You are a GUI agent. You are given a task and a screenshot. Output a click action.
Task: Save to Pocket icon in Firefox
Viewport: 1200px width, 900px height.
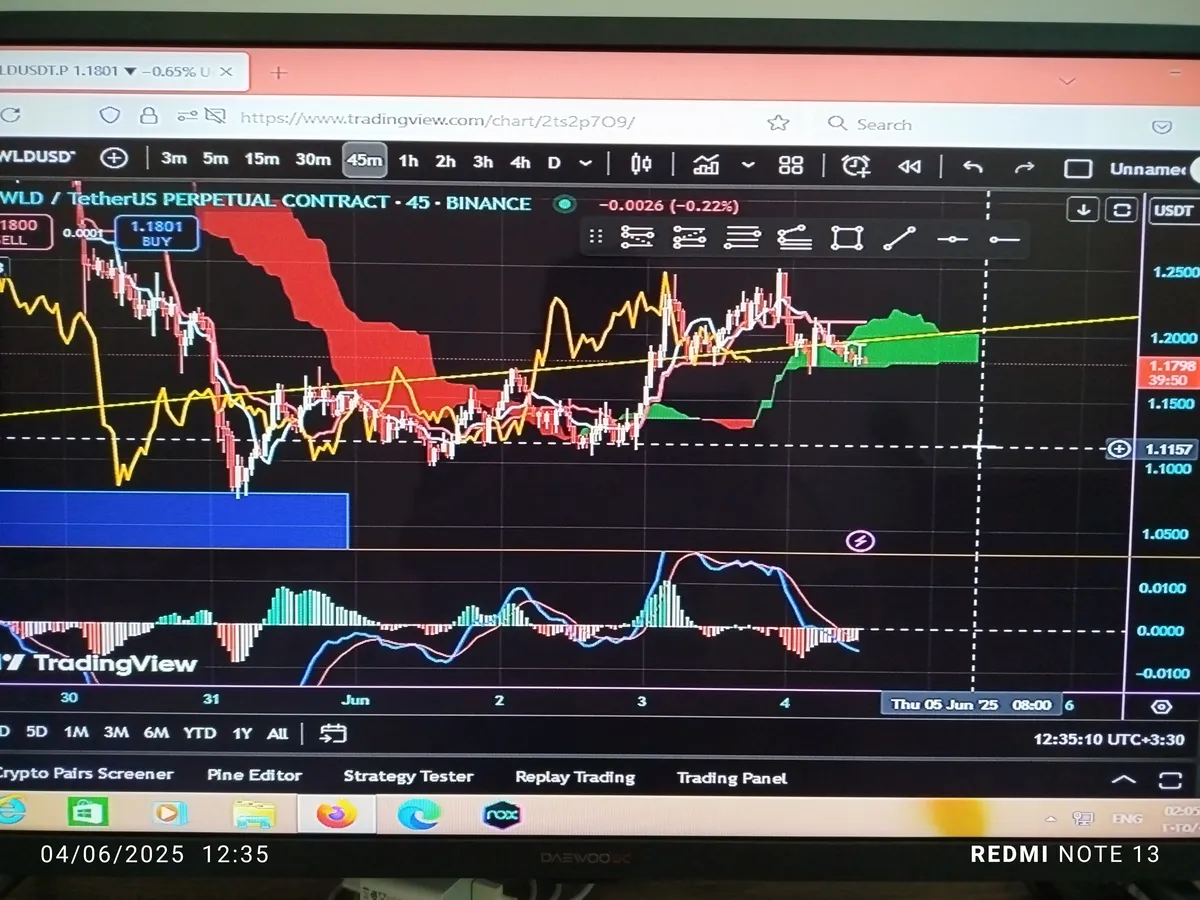[1162, 127]
